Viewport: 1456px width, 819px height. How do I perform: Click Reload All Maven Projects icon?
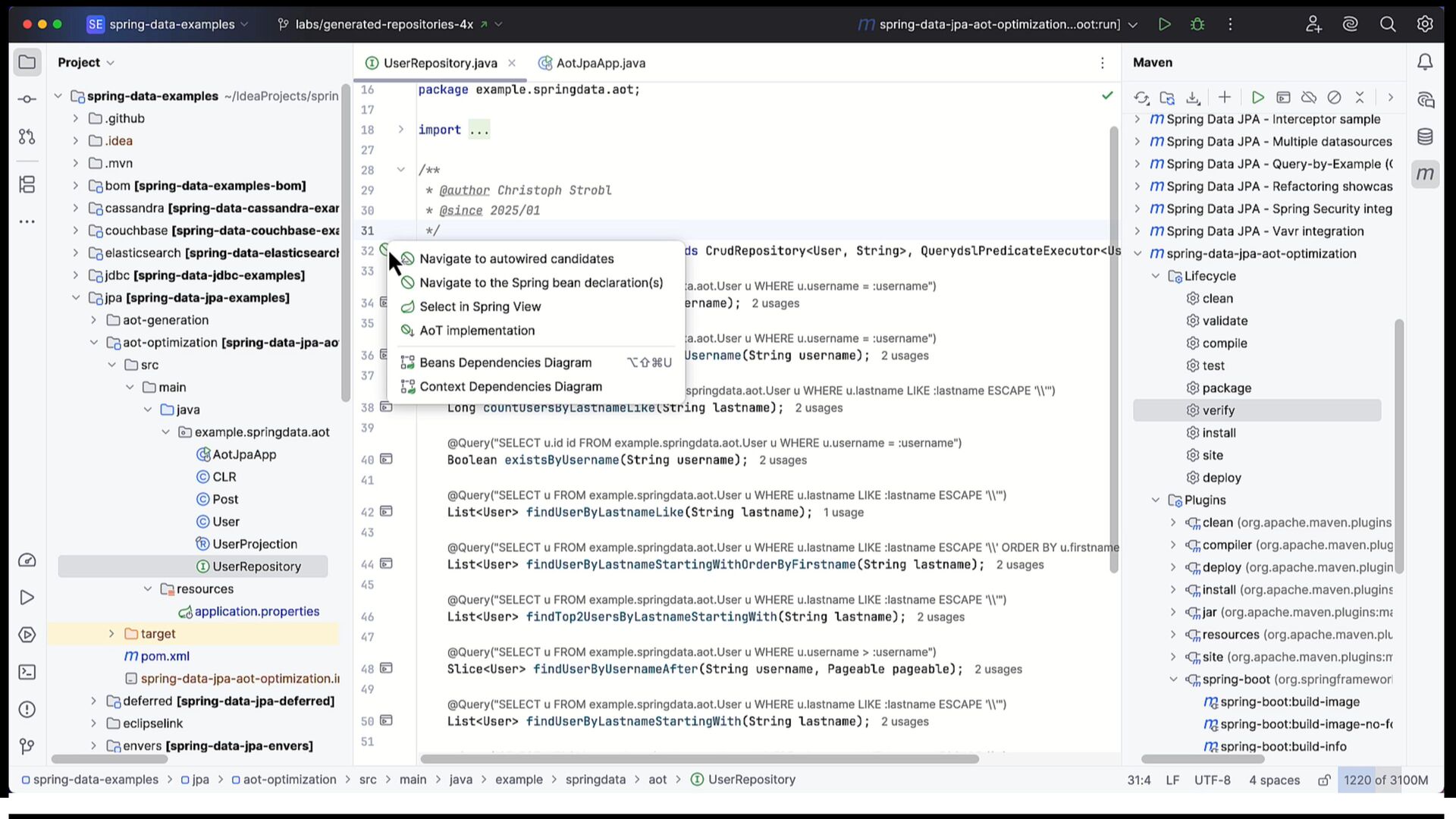[x=1141, y=98]
